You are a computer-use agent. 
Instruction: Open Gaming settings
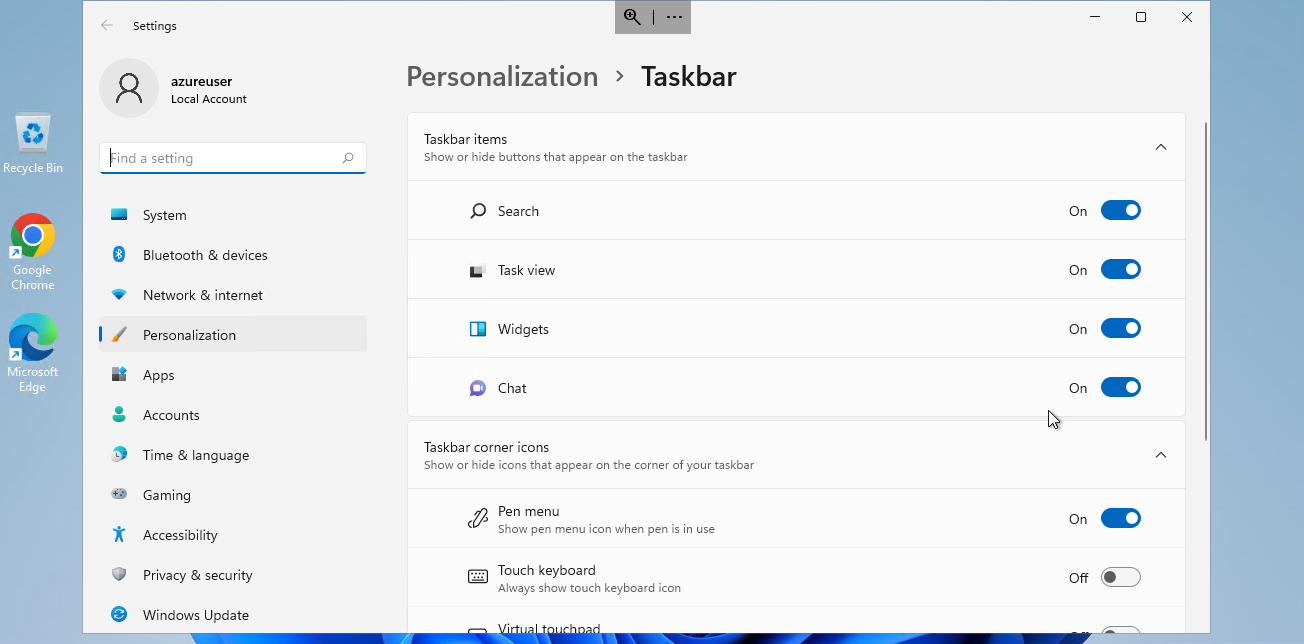click(x=233, y=495)
